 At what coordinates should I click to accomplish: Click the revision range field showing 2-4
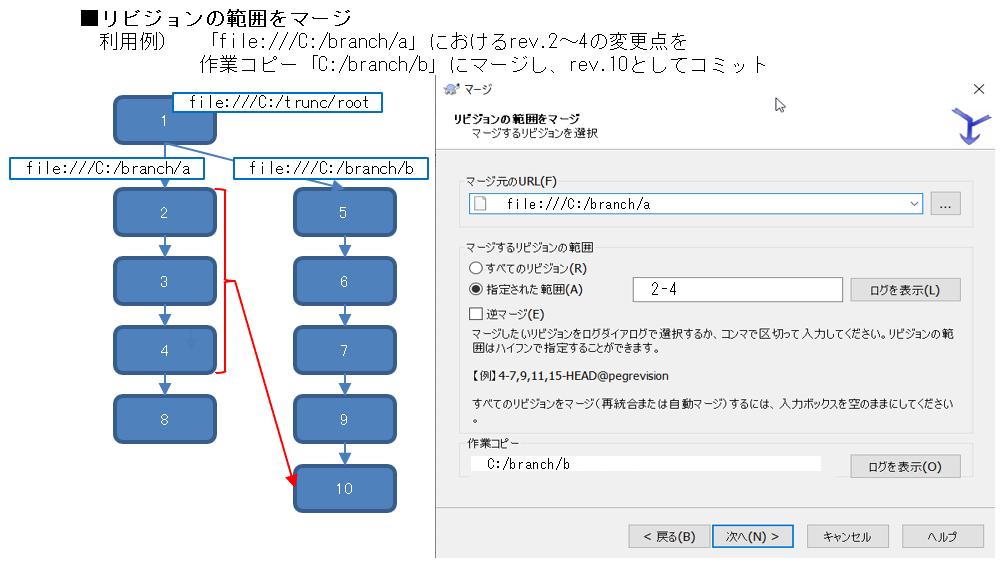click(737, 290)
